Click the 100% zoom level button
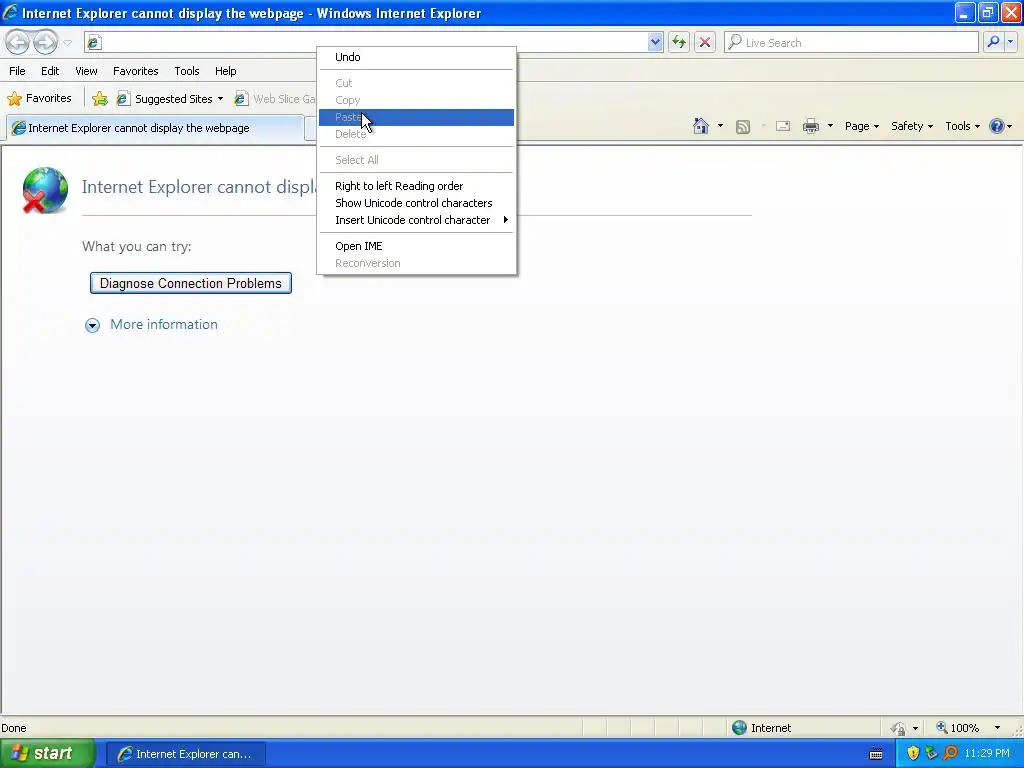 (958, 728)
